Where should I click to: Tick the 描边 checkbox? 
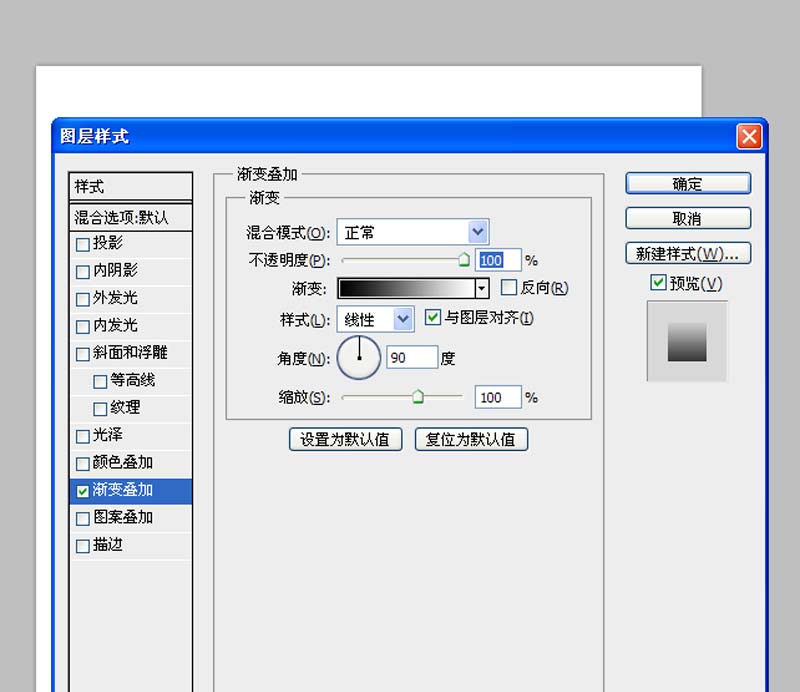(83, 547)
